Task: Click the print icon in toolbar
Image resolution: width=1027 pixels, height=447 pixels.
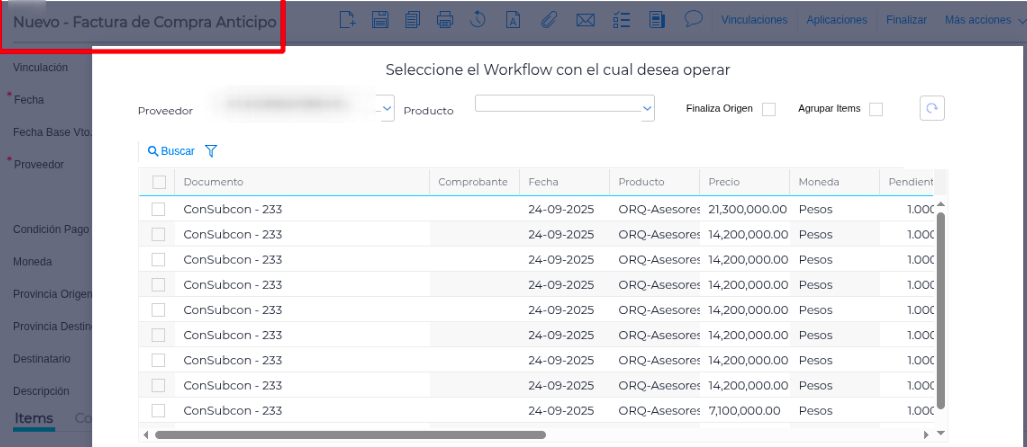Action: pyautogui.click(x=446, y=19)
